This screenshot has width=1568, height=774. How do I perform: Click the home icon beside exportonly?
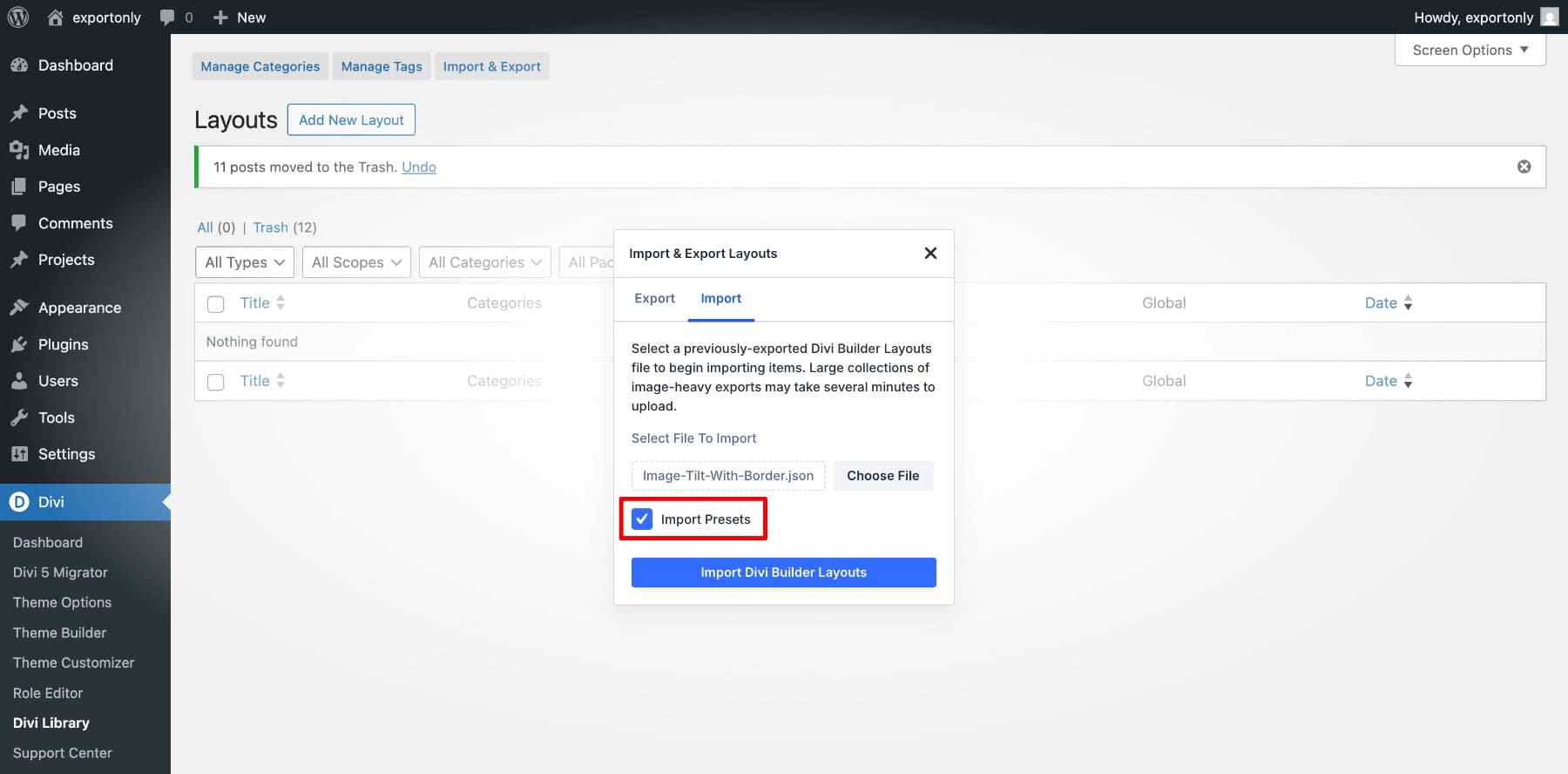55,17
